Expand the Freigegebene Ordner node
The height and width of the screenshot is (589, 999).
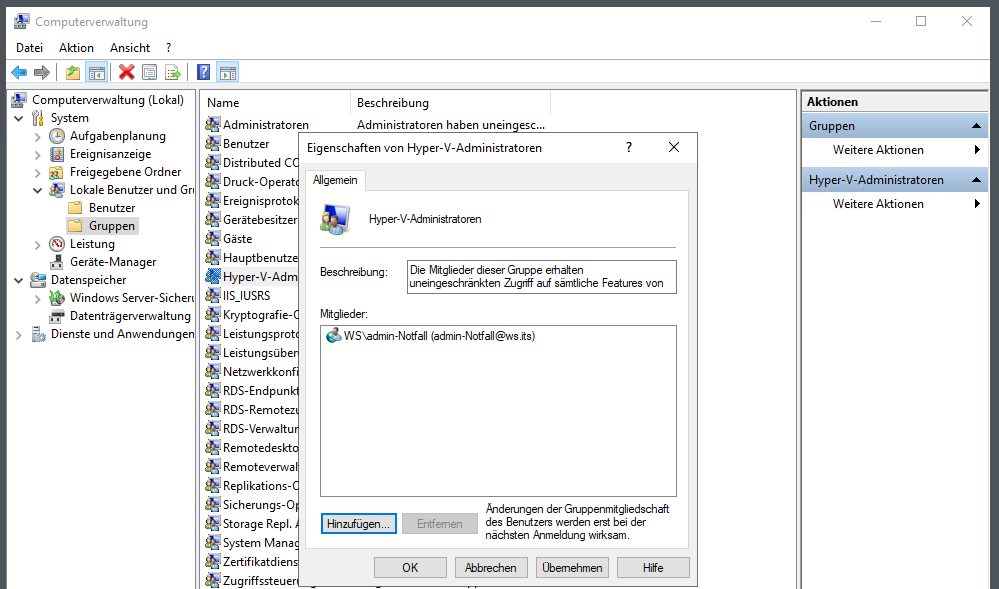(x=38, y=172)
